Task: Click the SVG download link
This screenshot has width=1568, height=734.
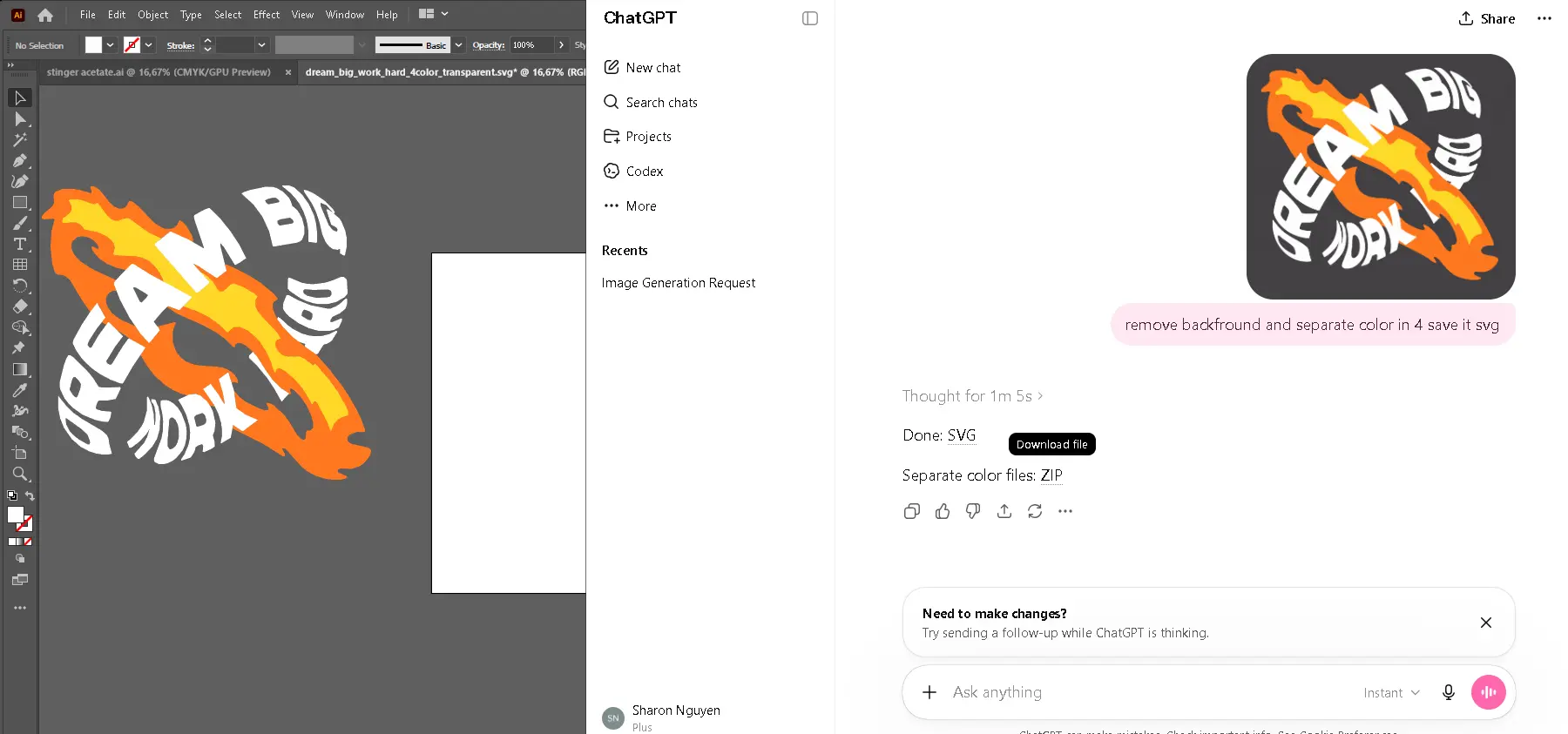Action: tap(962, 435)
